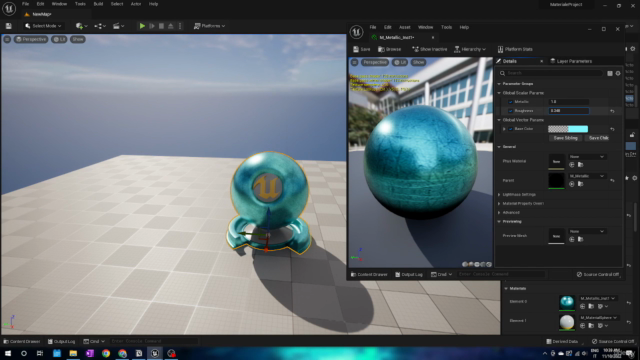640x360 pixels.
Task: Open Help menu in the material instance window
Action: (x=464, y=27)
